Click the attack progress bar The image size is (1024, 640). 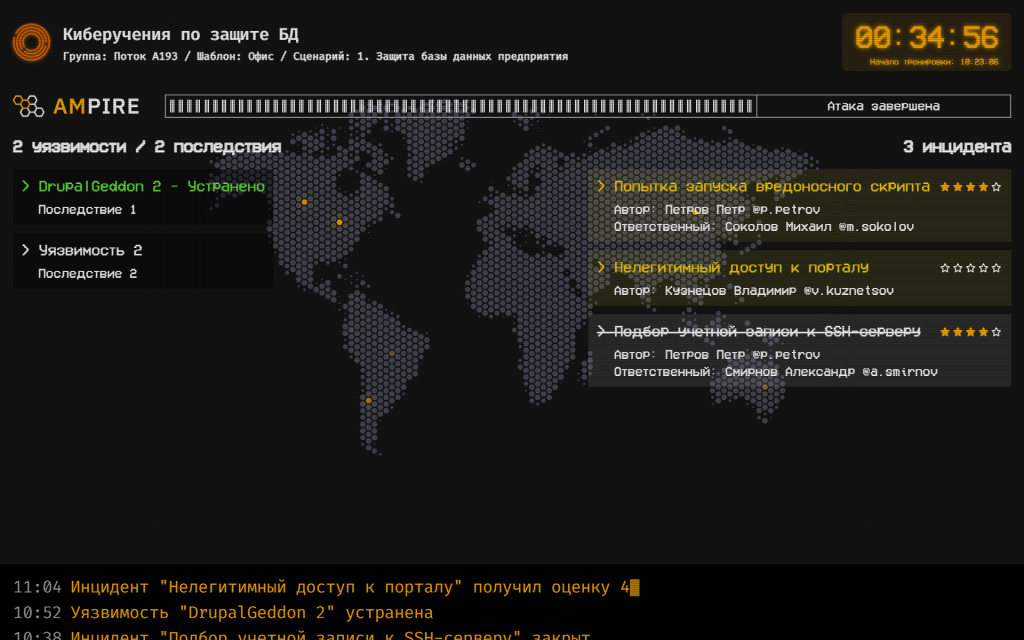pyautogui.click(x=460, y=106)
